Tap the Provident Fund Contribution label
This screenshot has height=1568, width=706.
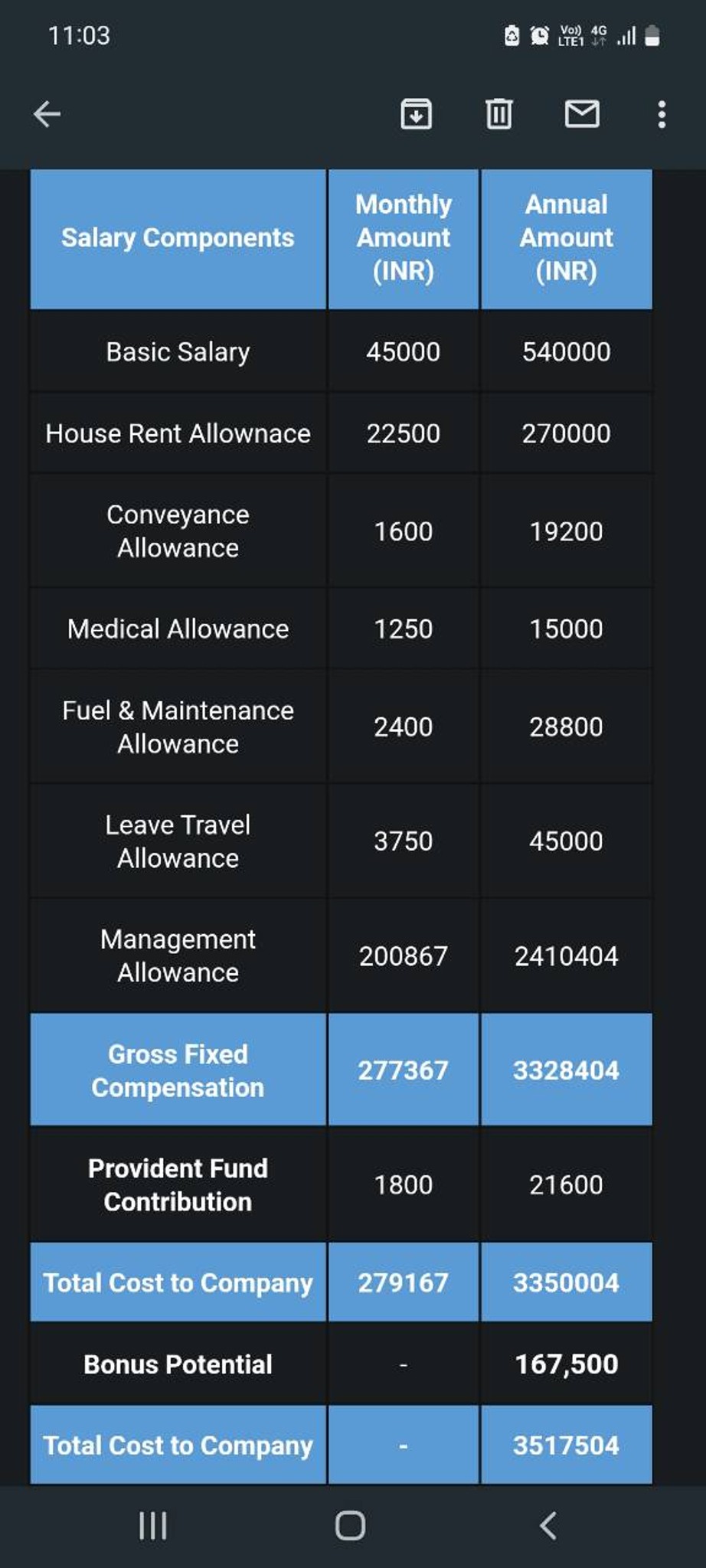tap(178, 1185)
